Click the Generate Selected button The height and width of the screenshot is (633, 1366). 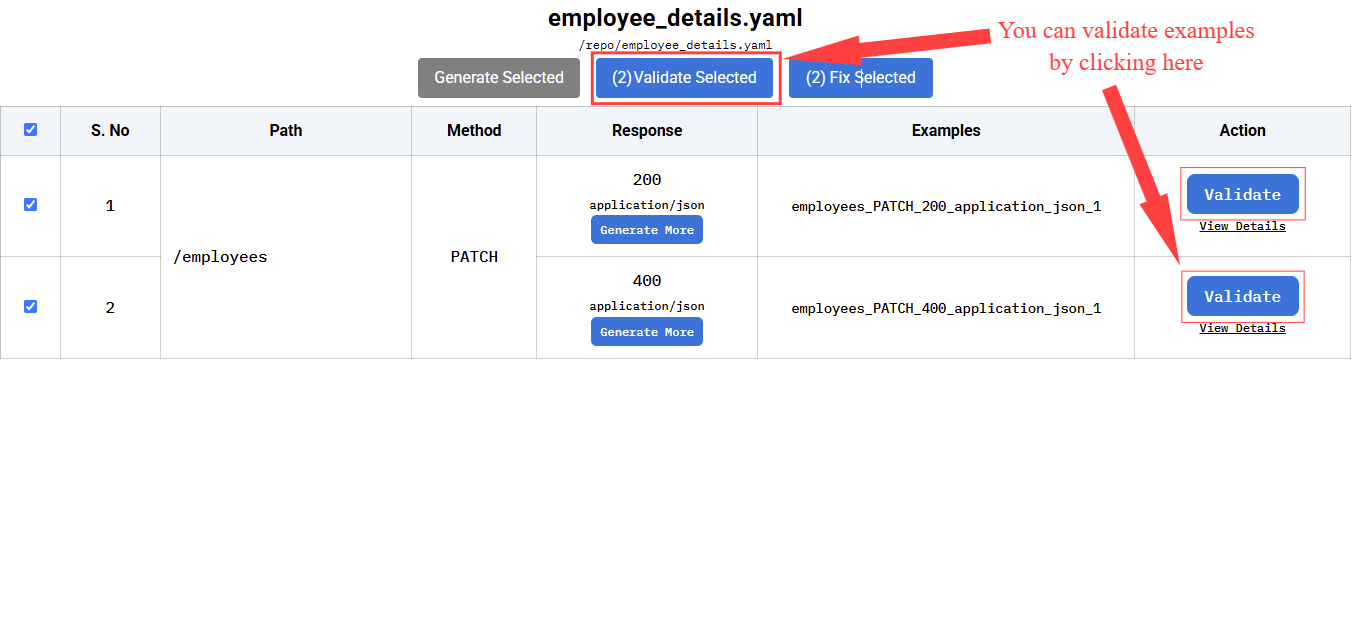499,78
